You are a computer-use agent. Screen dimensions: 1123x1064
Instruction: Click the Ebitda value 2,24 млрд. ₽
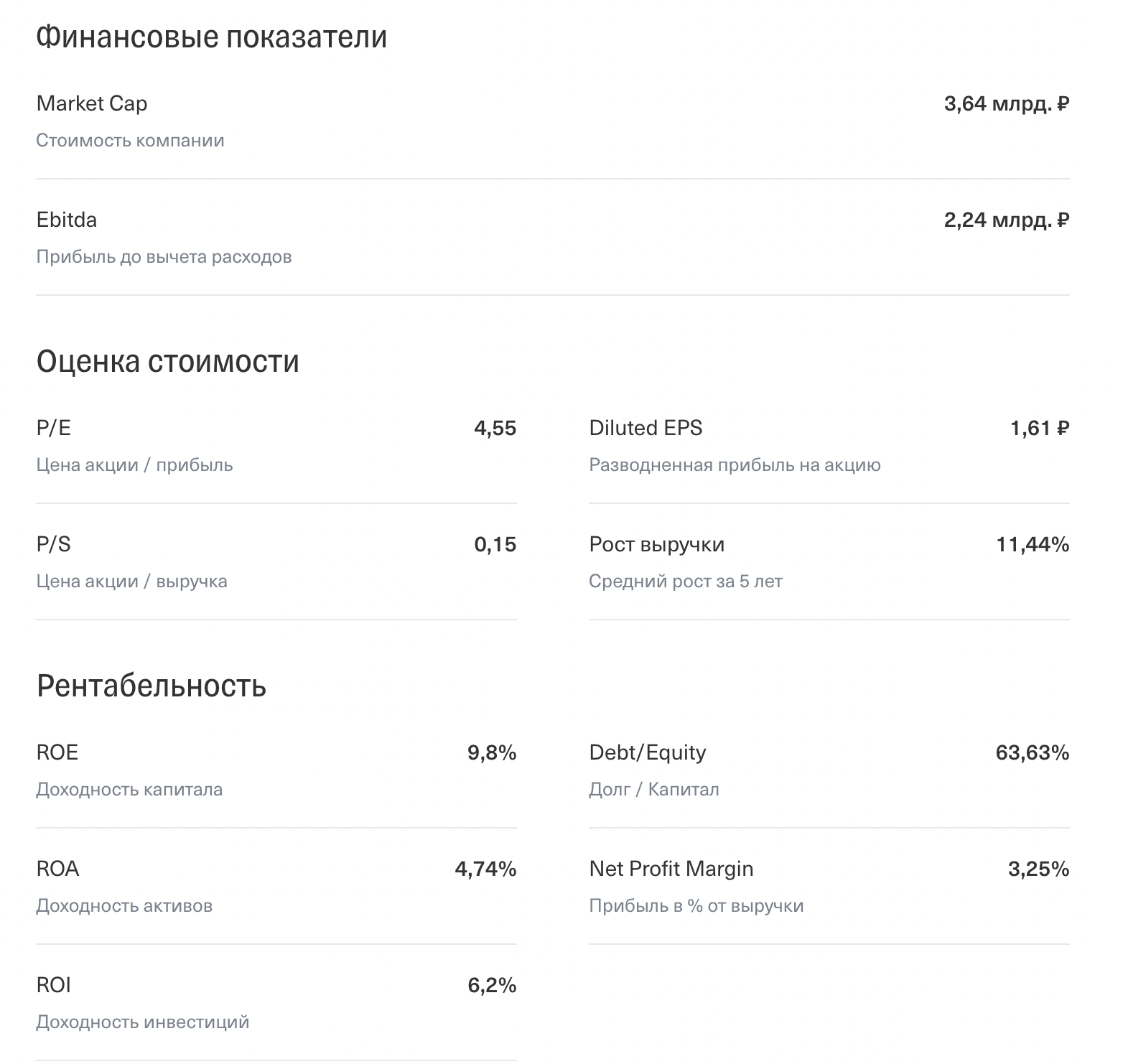tap(1006, 220)
